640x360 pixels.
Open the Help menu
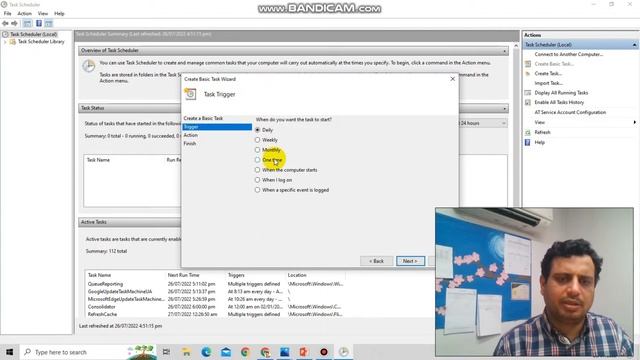[x=59, y=13]
